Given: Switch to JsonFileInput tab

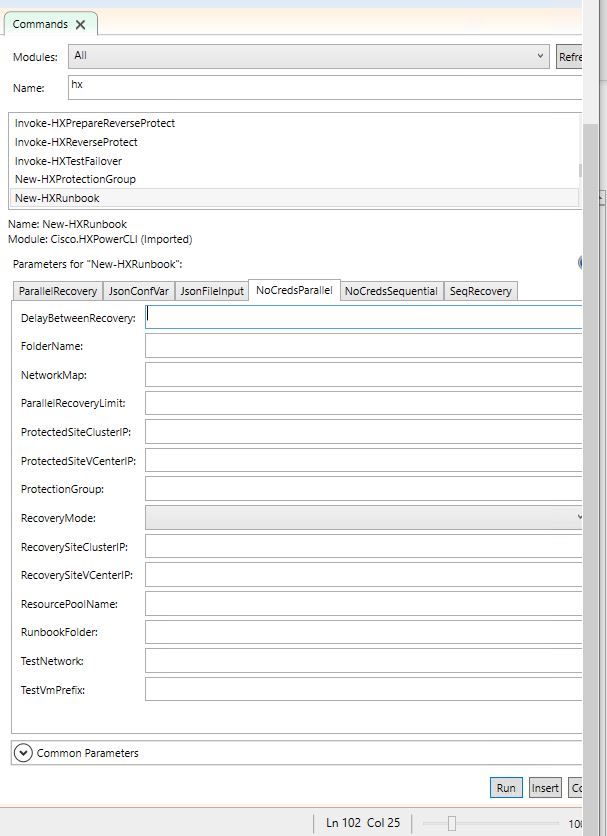Looking at the screenshot, I should coord(212,291).
